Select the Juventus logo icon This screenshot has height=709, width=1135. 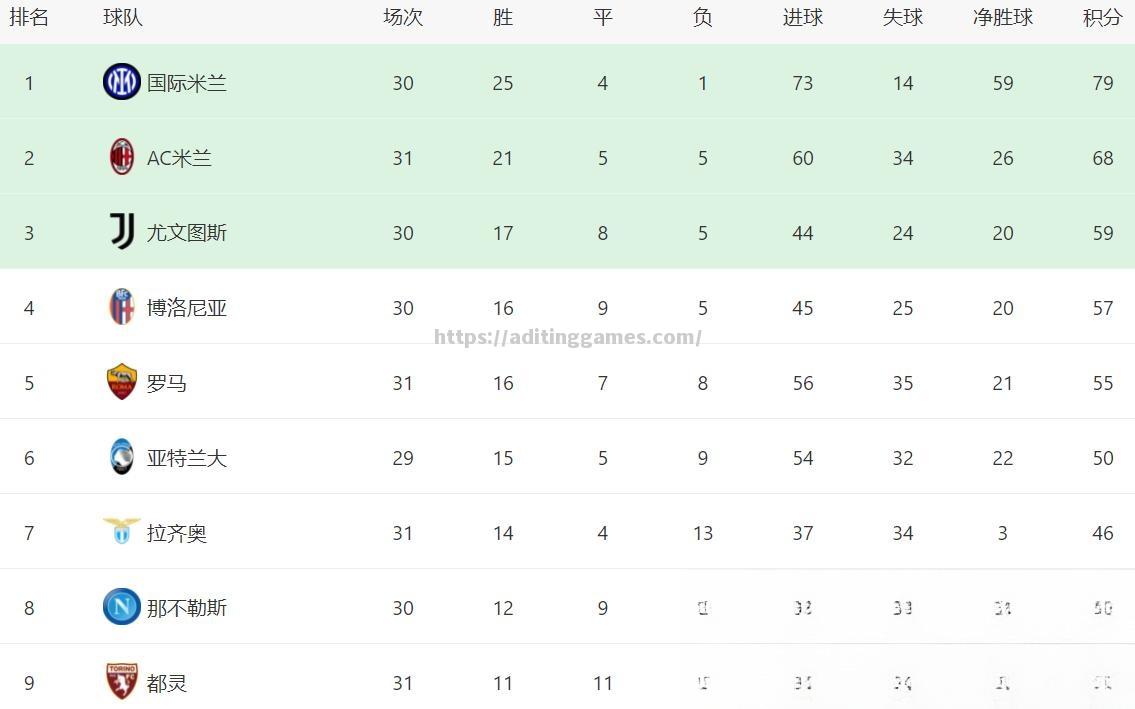[x=122, y=232]
